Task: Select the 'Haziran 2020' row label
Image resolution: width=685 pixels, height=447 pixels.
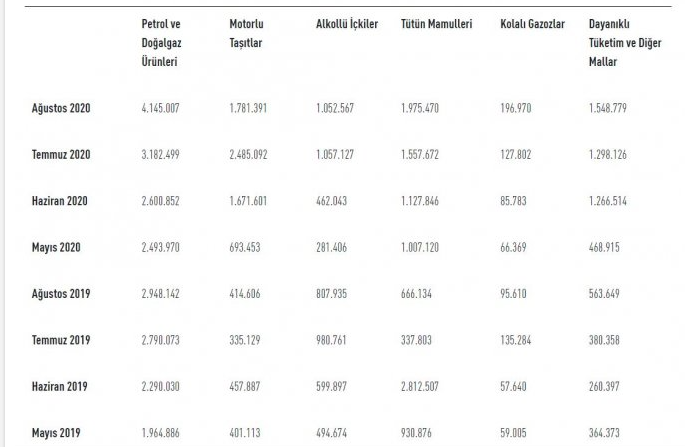Action: point(60,201)
